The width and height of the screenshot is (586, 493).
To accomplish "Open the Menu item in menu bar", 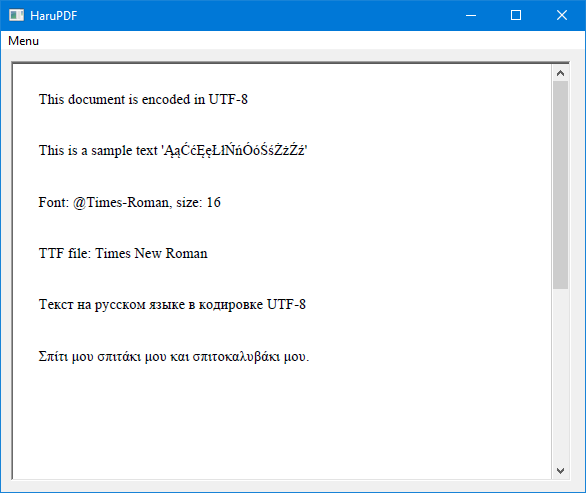I will click(23, 41).
